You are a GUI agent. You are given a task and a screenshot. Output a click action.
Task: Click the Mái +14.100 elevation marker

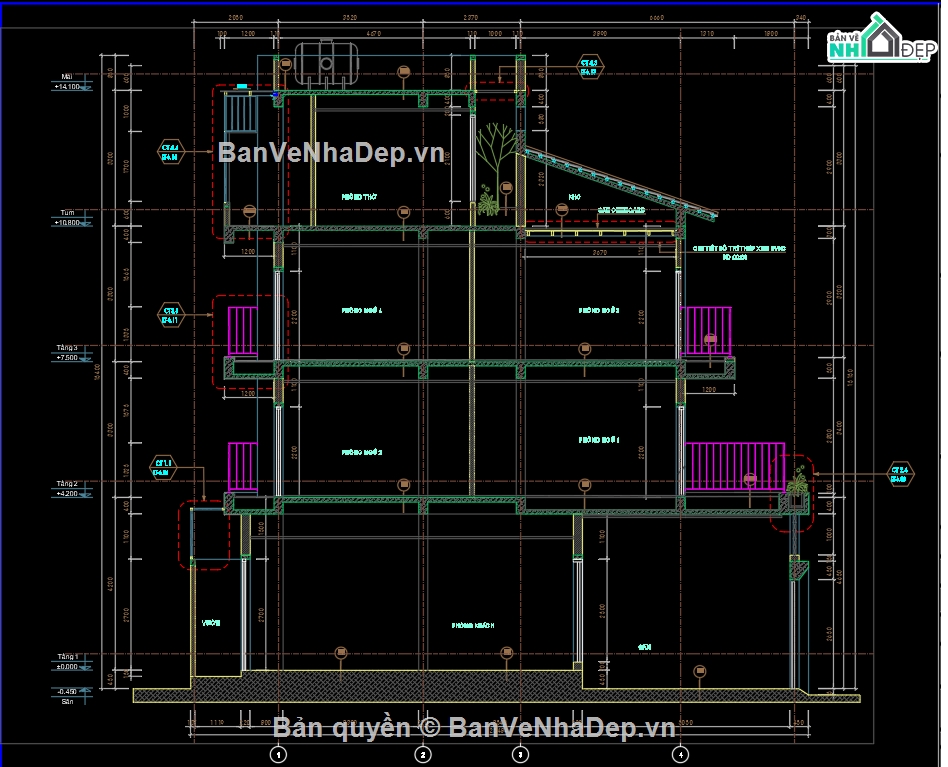pos(69,82)
